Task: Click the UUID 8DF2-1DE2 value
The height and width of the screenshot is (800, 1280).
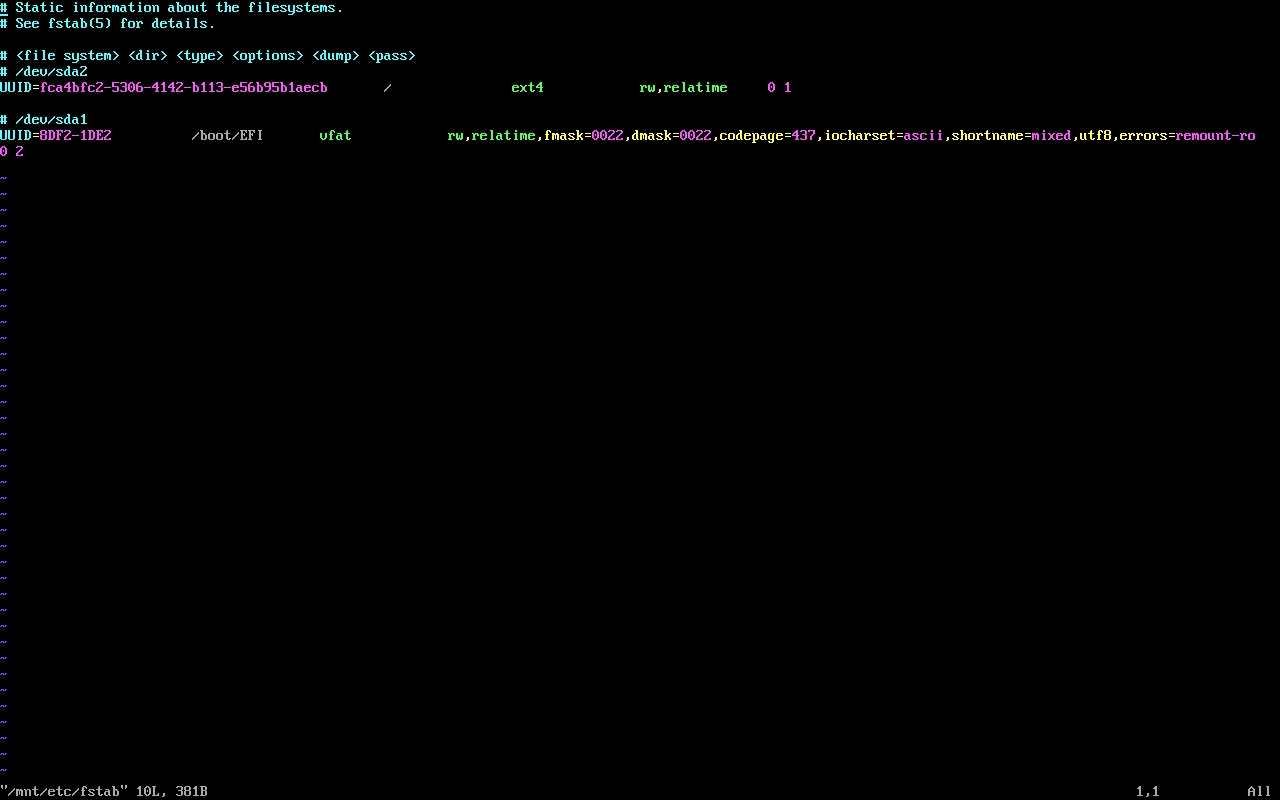Action: tap(76, 136)
